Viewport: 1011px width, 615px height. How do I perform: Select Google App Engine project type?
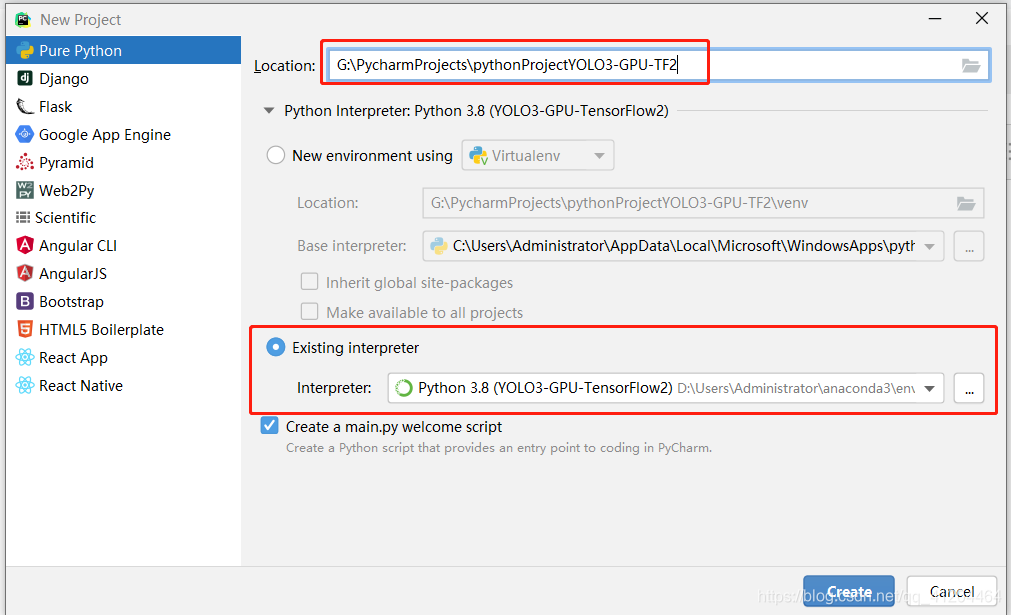(x=123, y=134)
